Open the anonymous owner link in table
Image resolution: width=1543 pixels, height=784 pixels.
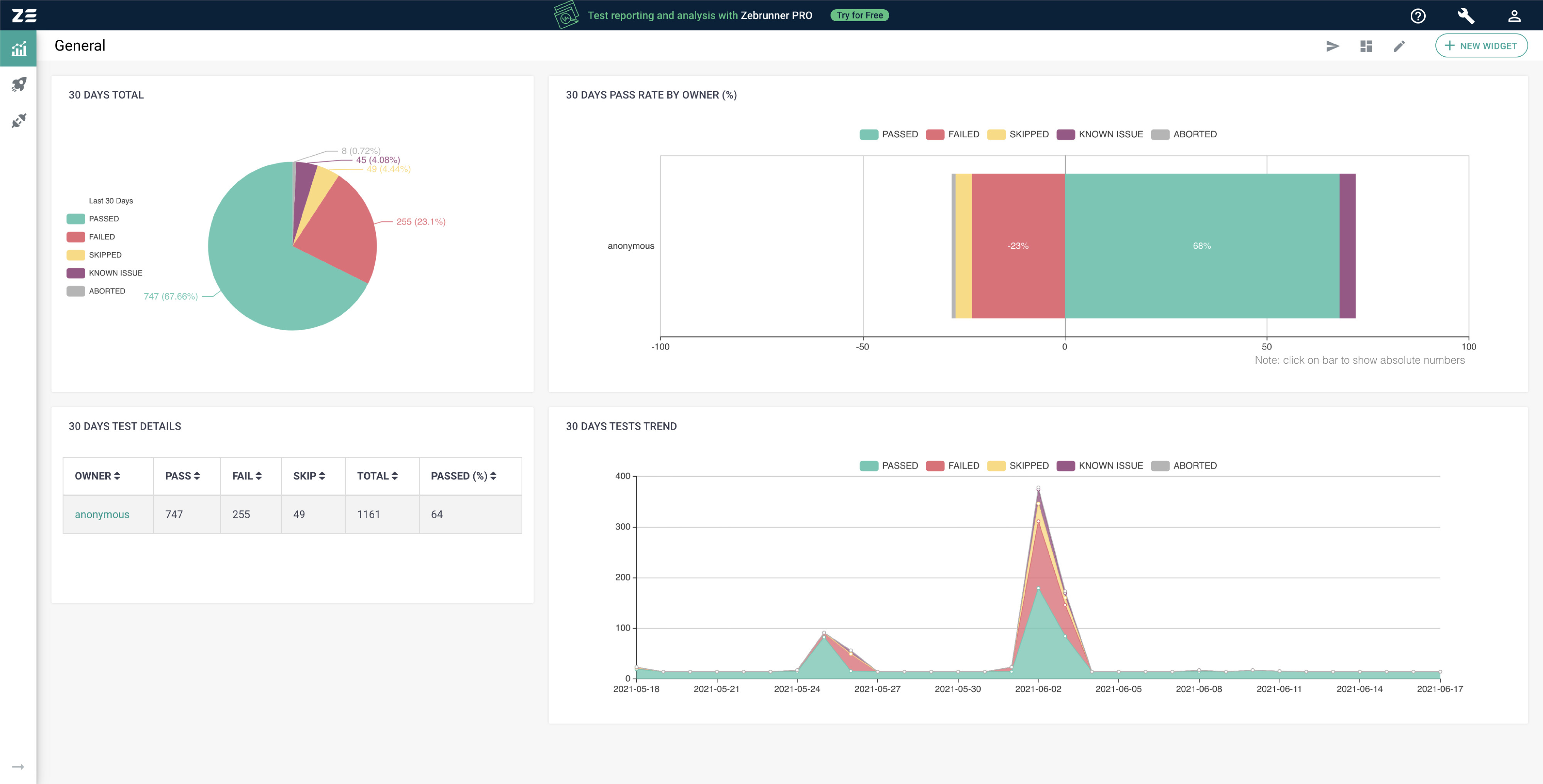pos(102,514)
